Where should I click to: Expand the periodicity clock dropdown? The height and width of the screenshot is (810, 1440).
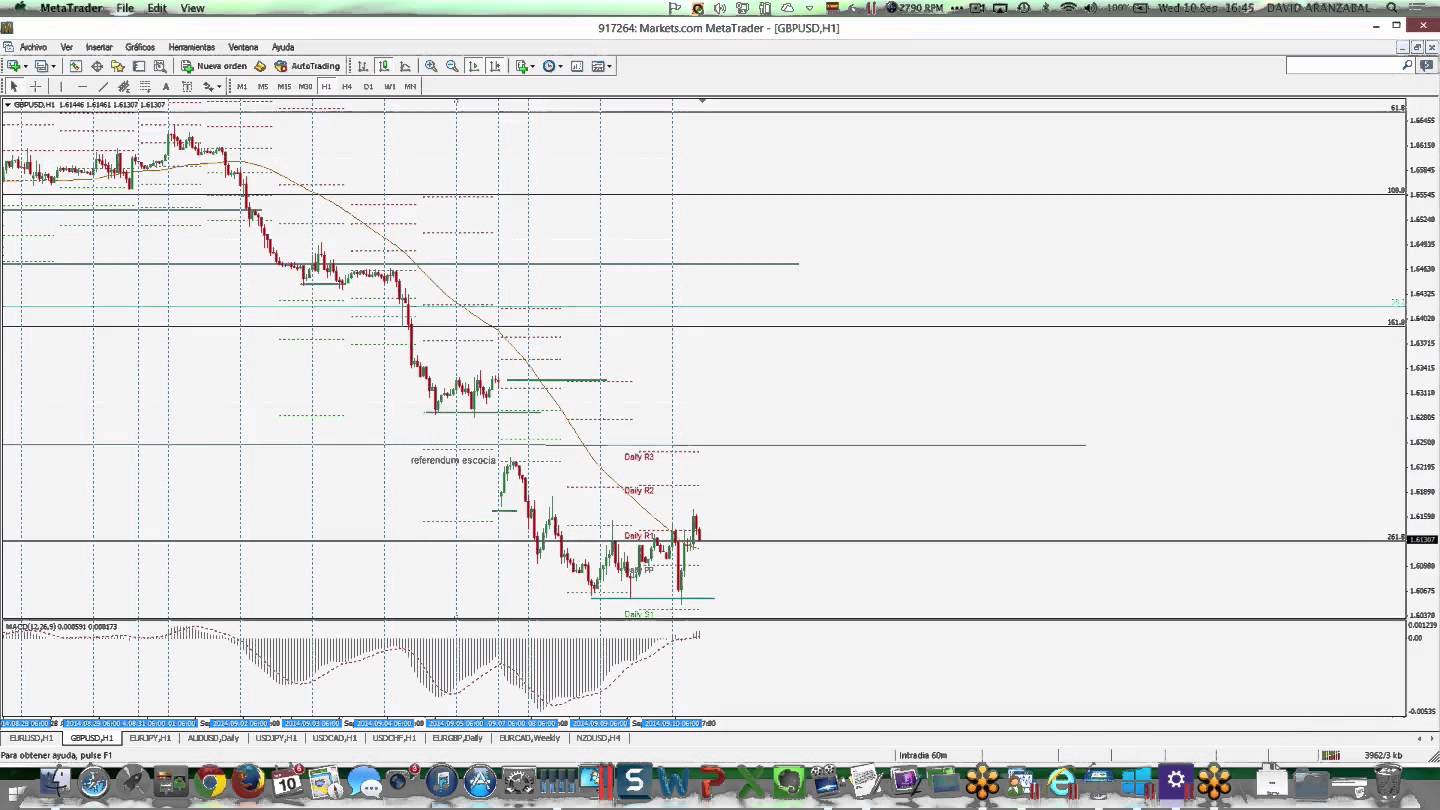coord(561,66)
